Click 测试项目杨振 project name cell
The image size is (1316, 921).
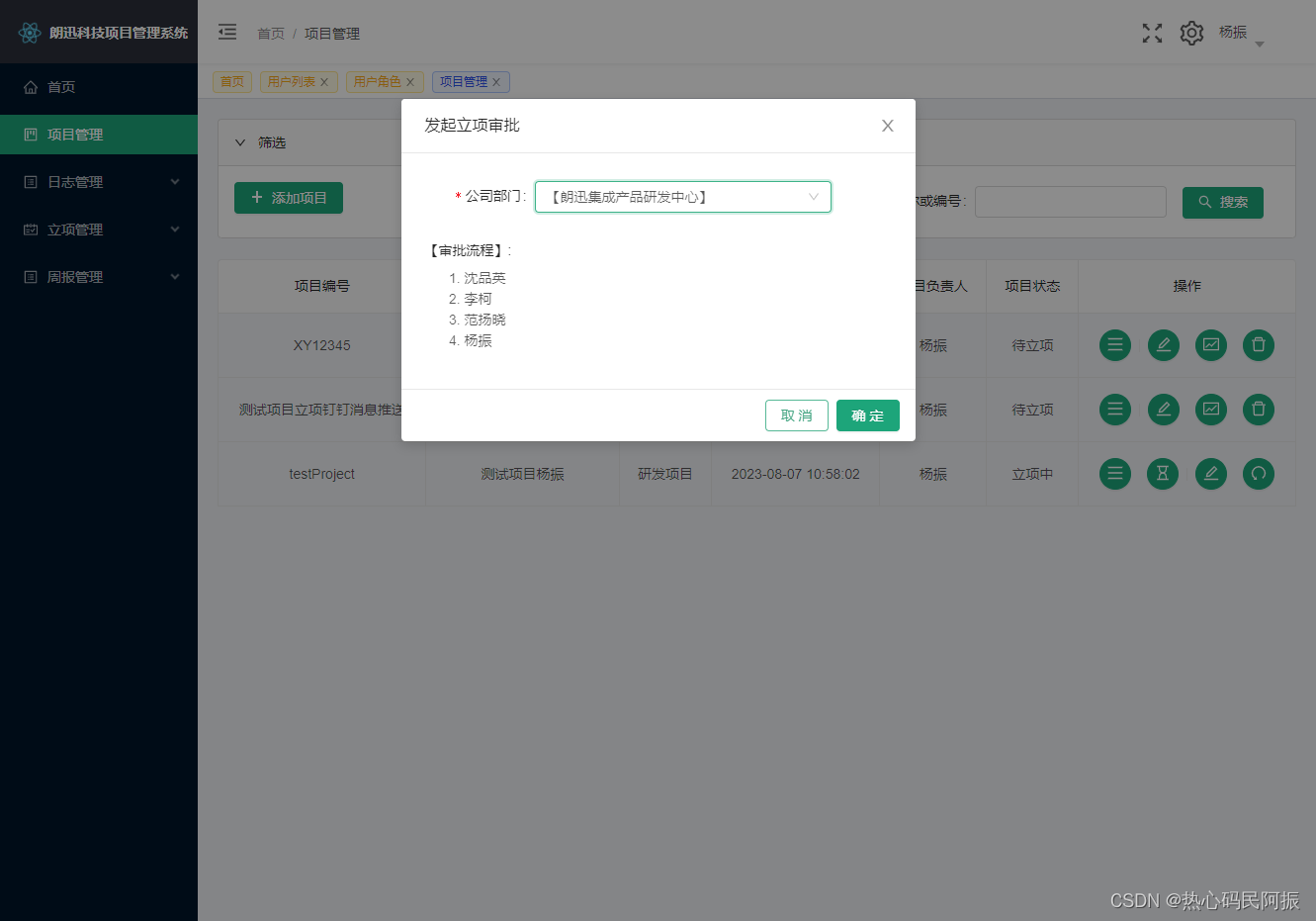[x=522, y=474]
